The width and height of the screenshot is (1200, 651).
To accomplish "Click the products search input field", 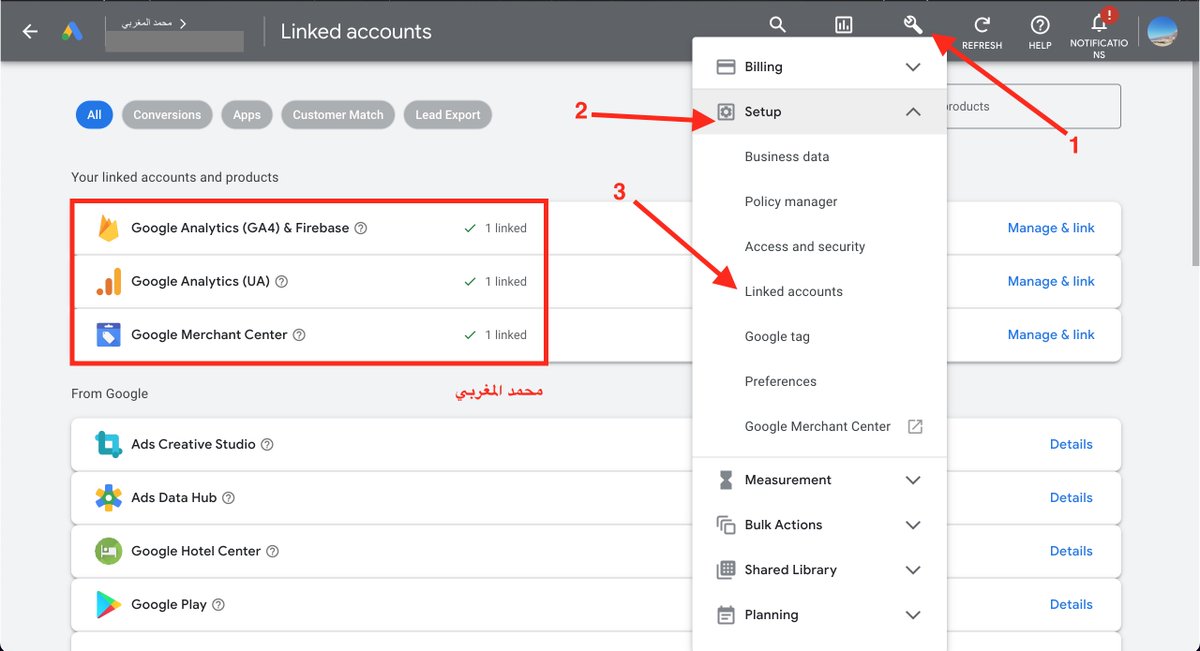I will point(1033,106).
